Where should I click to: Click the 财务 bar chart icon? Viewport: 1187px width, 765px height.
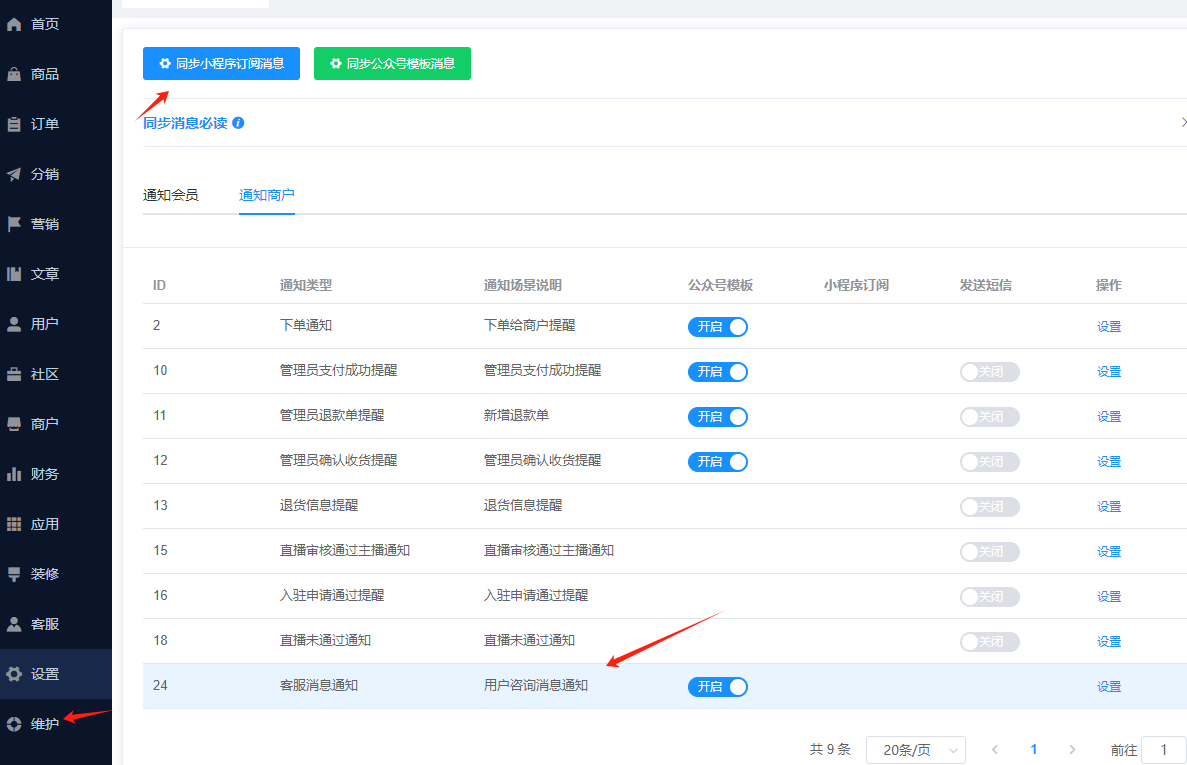(x=14, y=474)
